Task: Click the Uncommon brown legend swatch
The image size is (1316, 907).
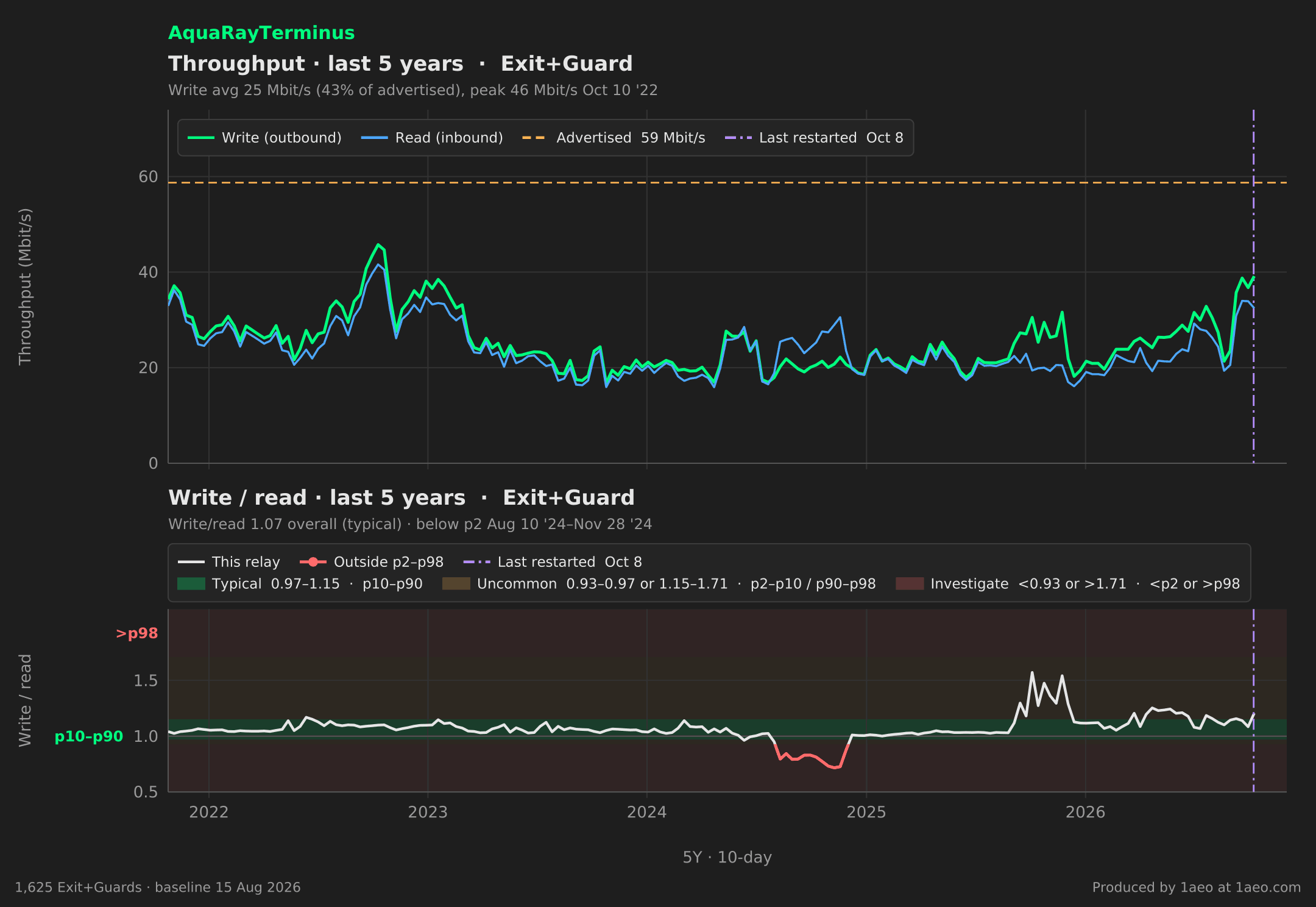Action: (456, 584)
